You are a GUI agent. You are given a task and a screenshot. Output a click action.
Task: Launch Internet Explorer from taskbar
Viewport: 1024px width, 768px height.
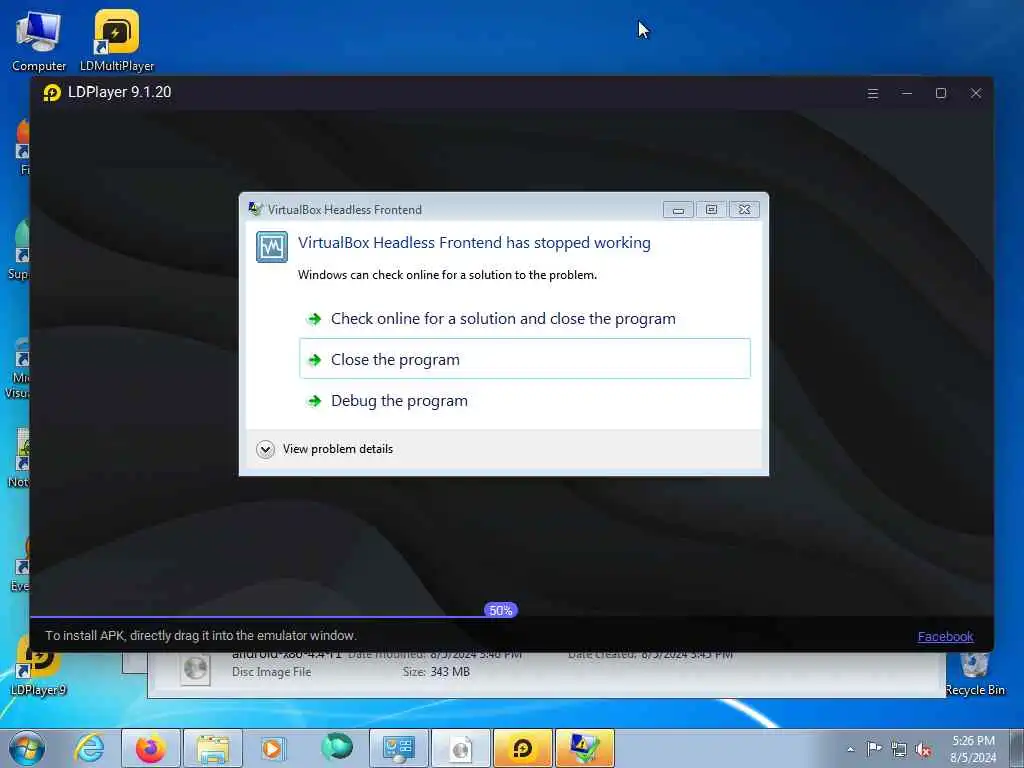[89, 748]
